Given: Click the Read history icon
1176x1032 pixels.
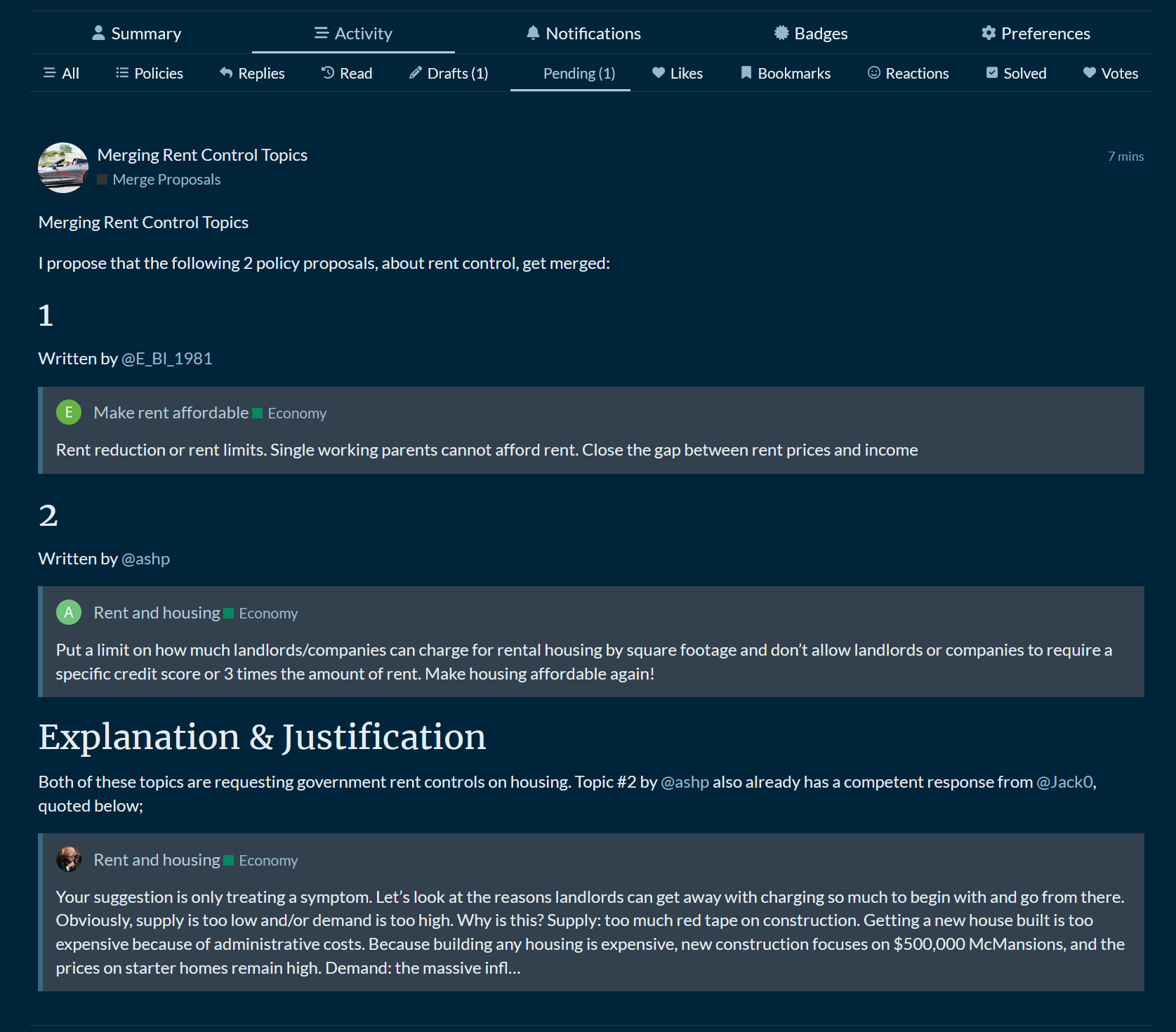Looking at the screenshot, I should (x=328, y=73).
